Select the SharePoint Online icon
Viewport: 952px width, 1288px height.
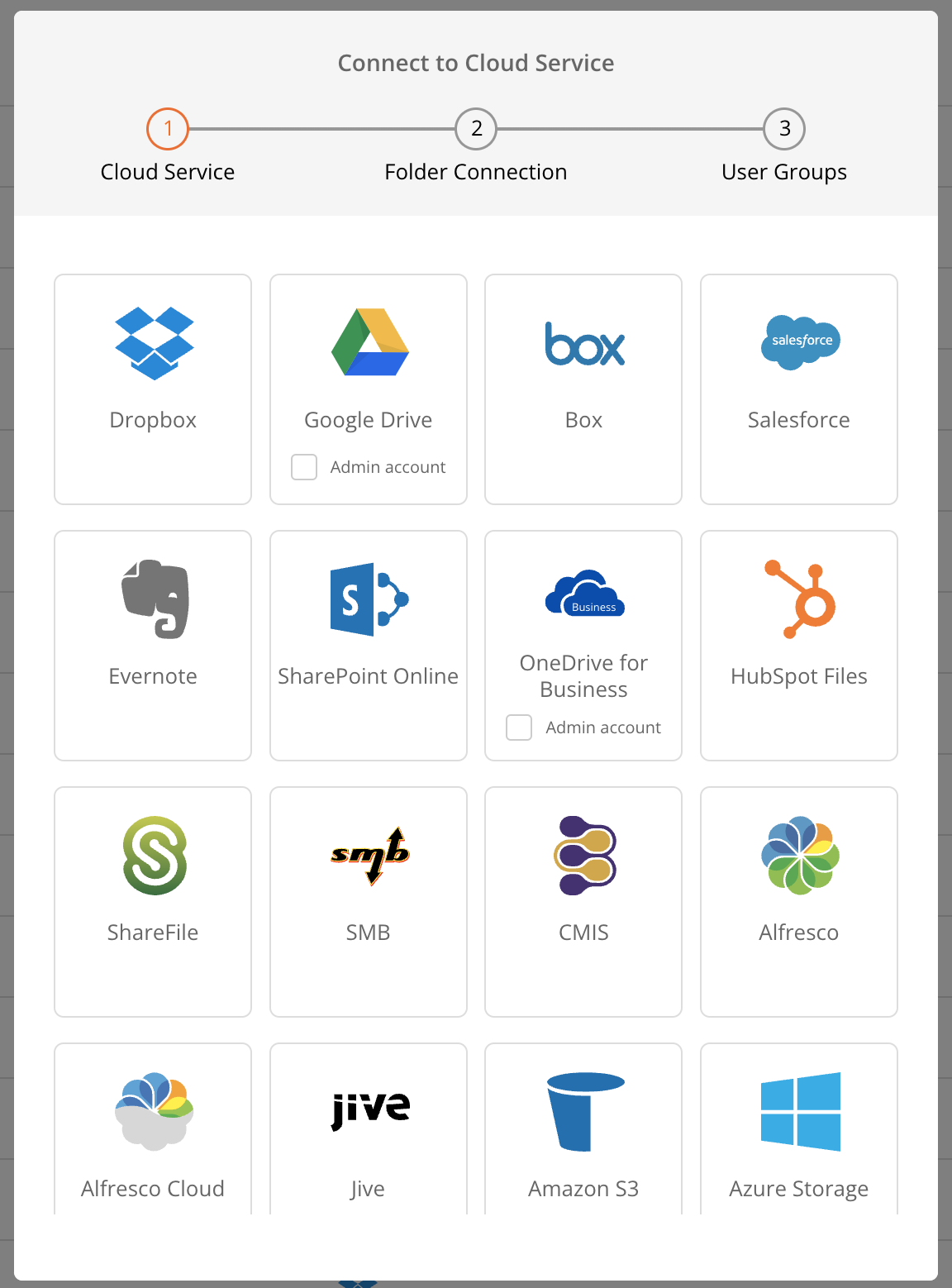(369, 599)
